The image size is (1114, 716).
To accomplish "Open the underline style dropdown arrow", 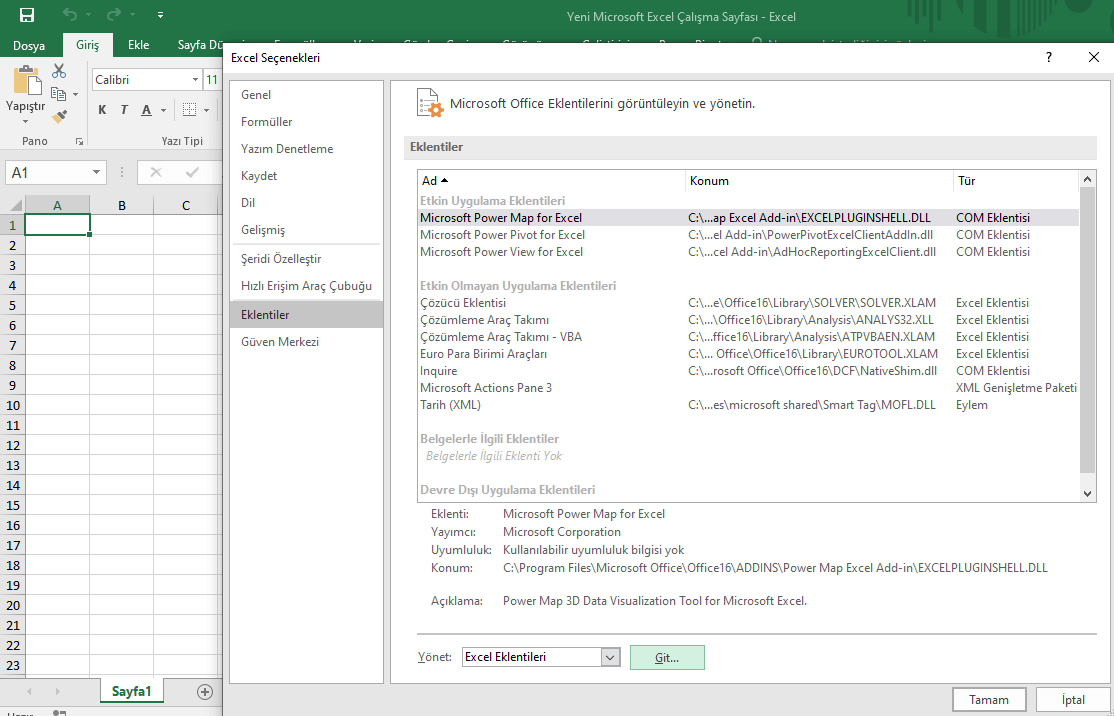I will [163, 111].
